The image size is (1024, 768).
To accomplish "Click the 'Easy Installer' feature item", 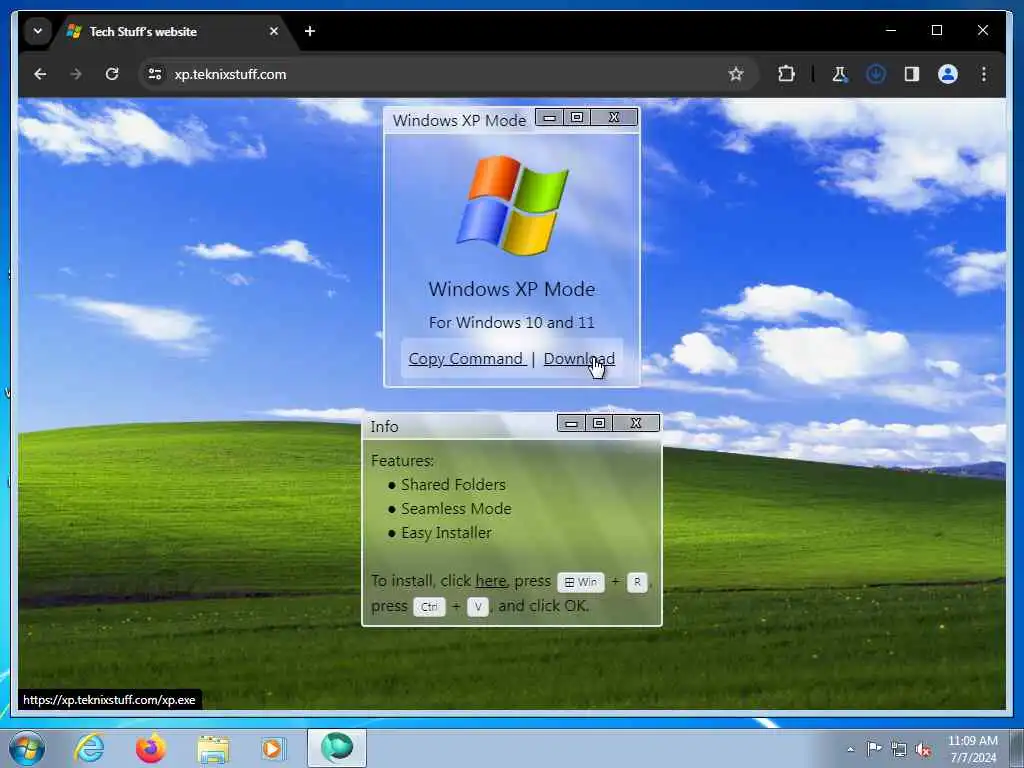I will [x=446, y=533].
